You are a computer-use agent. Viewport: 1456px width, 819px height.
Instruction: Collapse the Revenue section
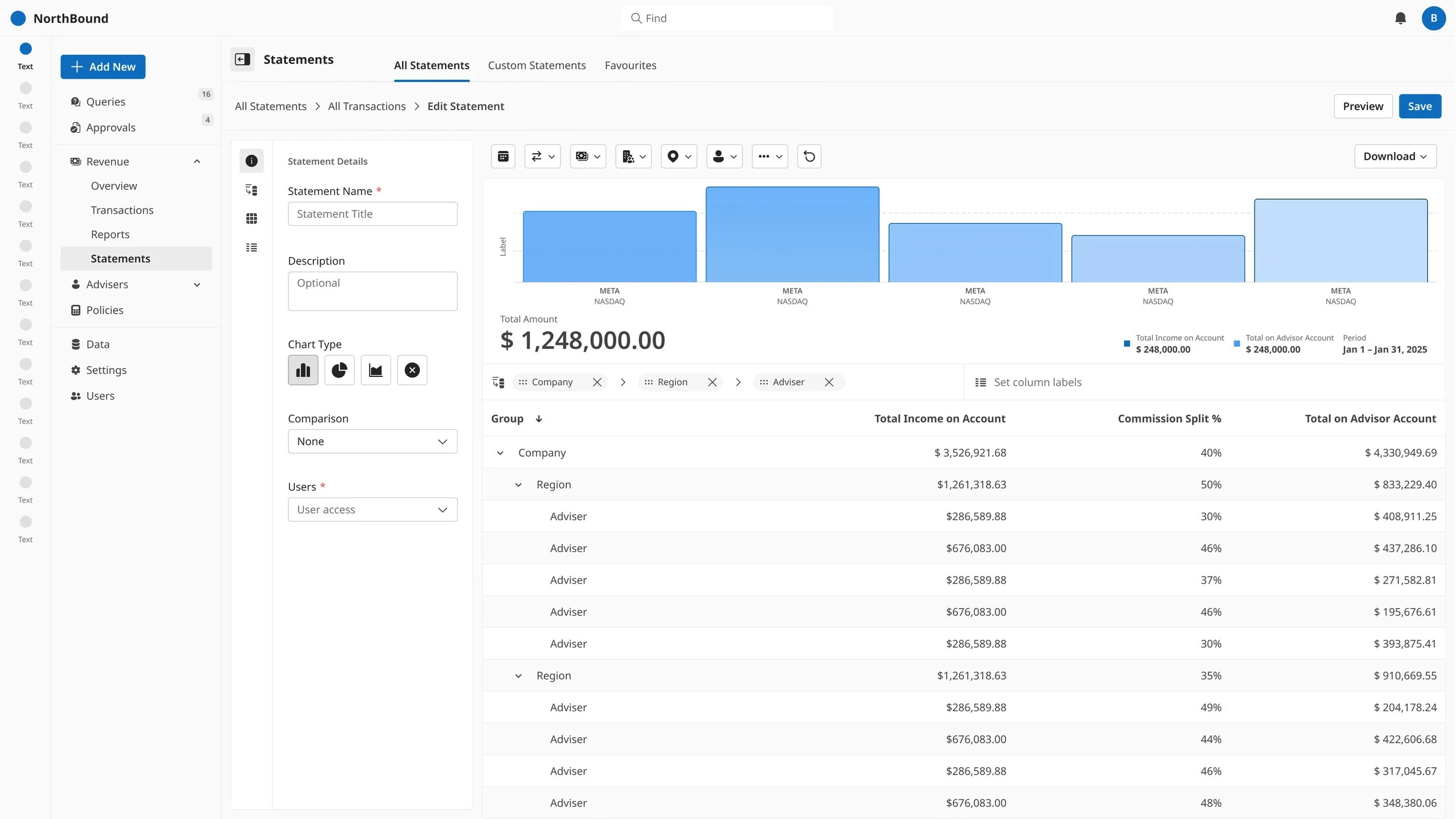(197, 161)
